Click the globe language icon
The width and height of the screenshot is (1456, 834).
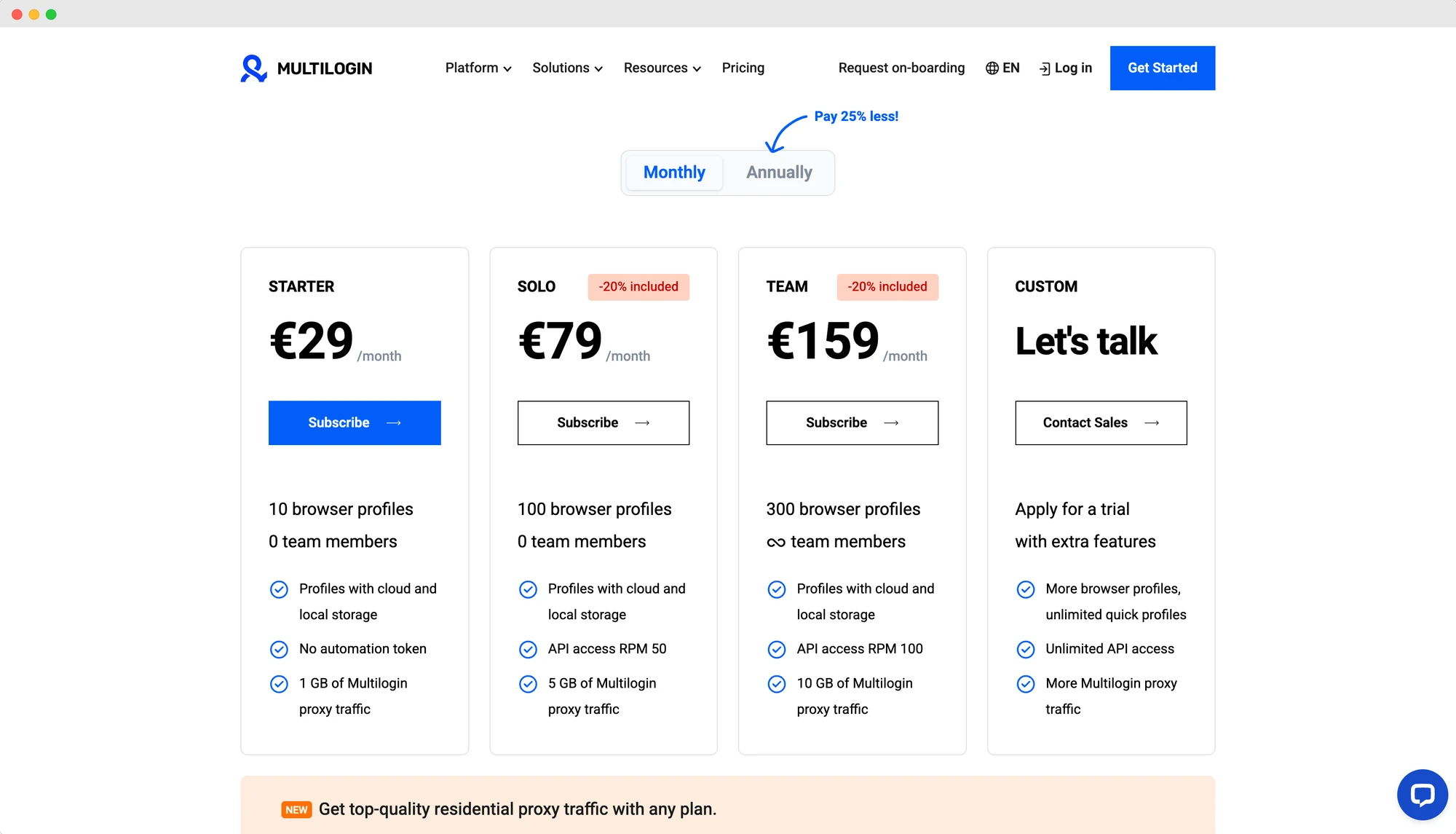(x=992, y=68)
